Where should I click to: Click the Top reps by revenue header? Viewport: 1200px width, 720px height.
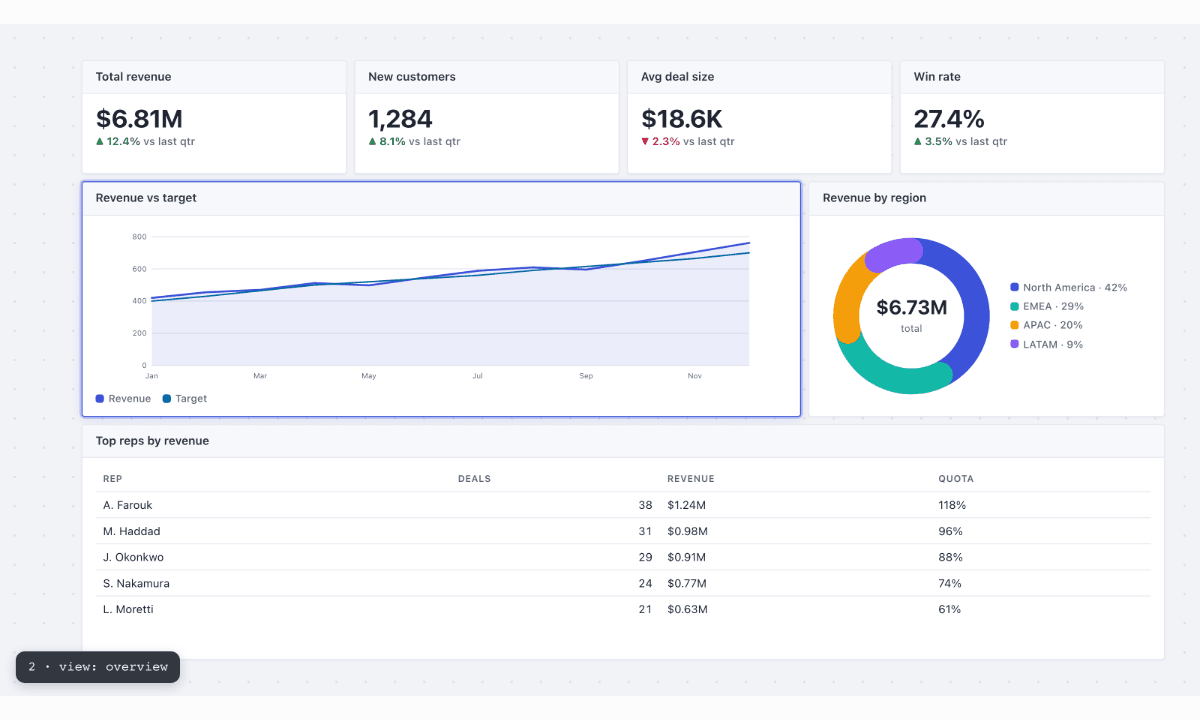[623, 441]
